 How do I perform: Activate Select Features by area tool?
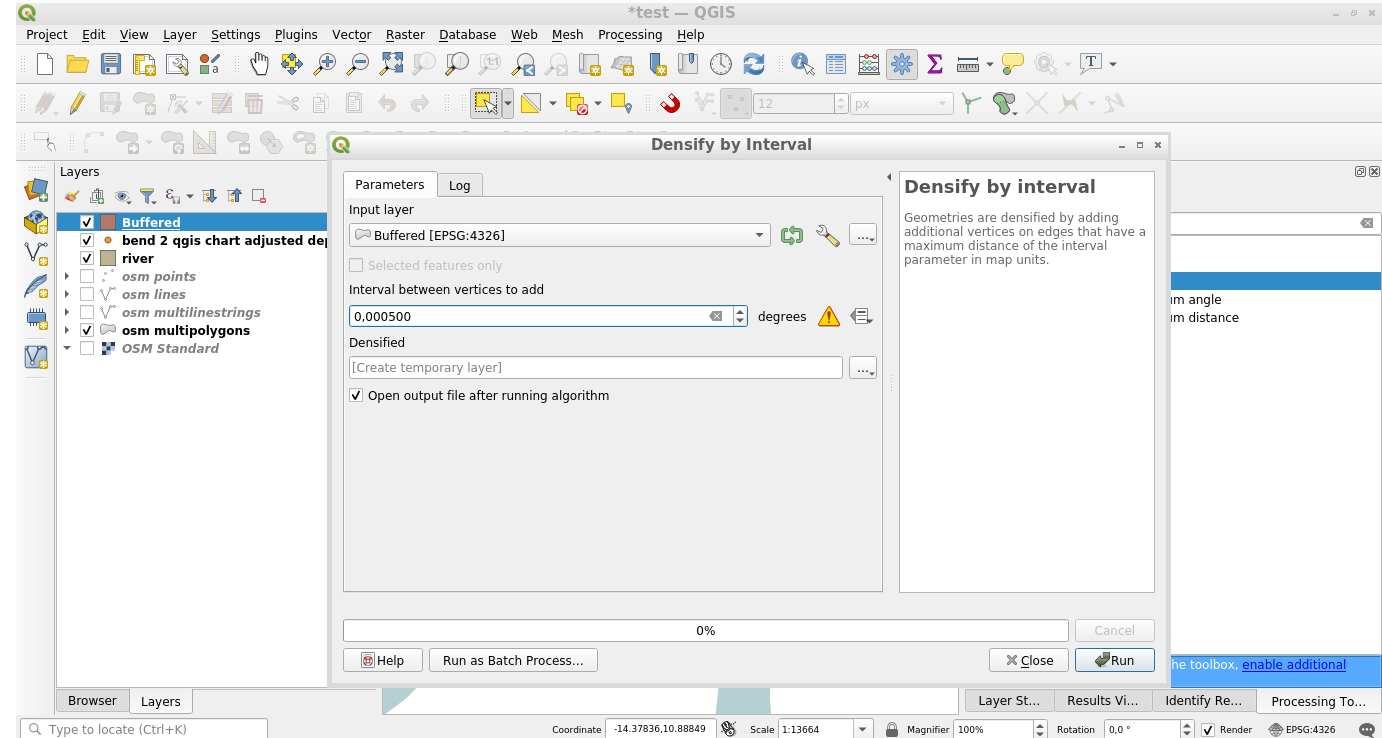pyautogui.click(x=486, y=103)
